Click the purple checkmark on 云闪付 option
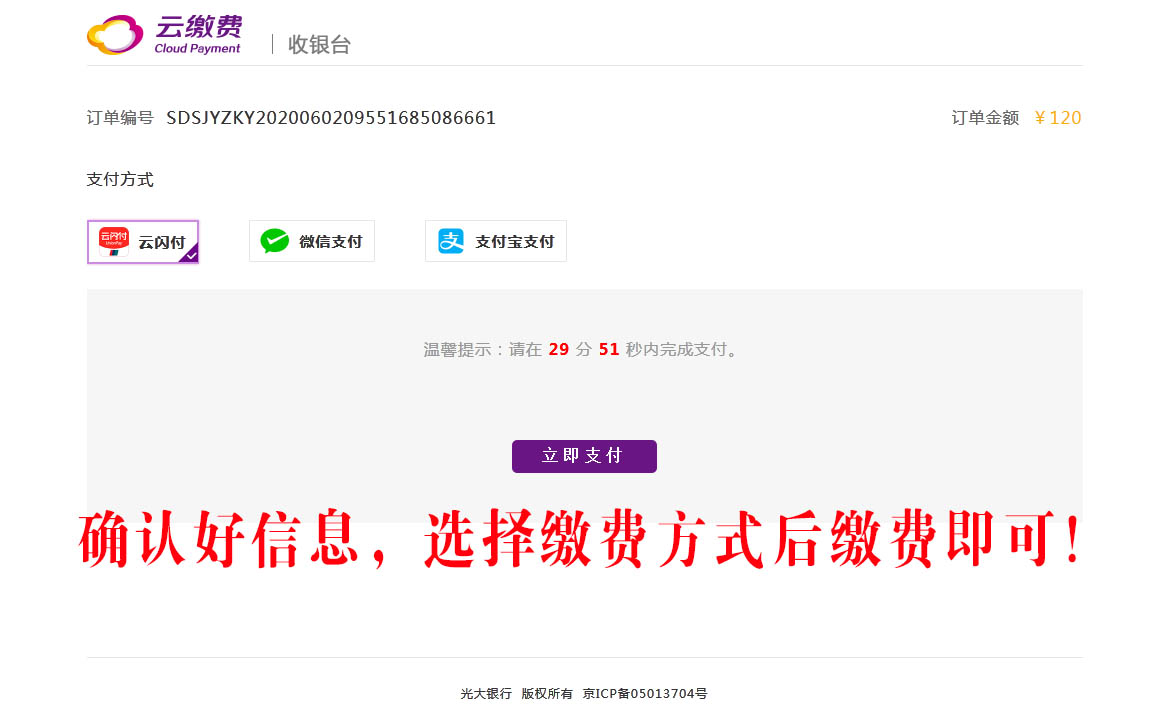Viewport: 1176px width, 719px height. [190, 254]
